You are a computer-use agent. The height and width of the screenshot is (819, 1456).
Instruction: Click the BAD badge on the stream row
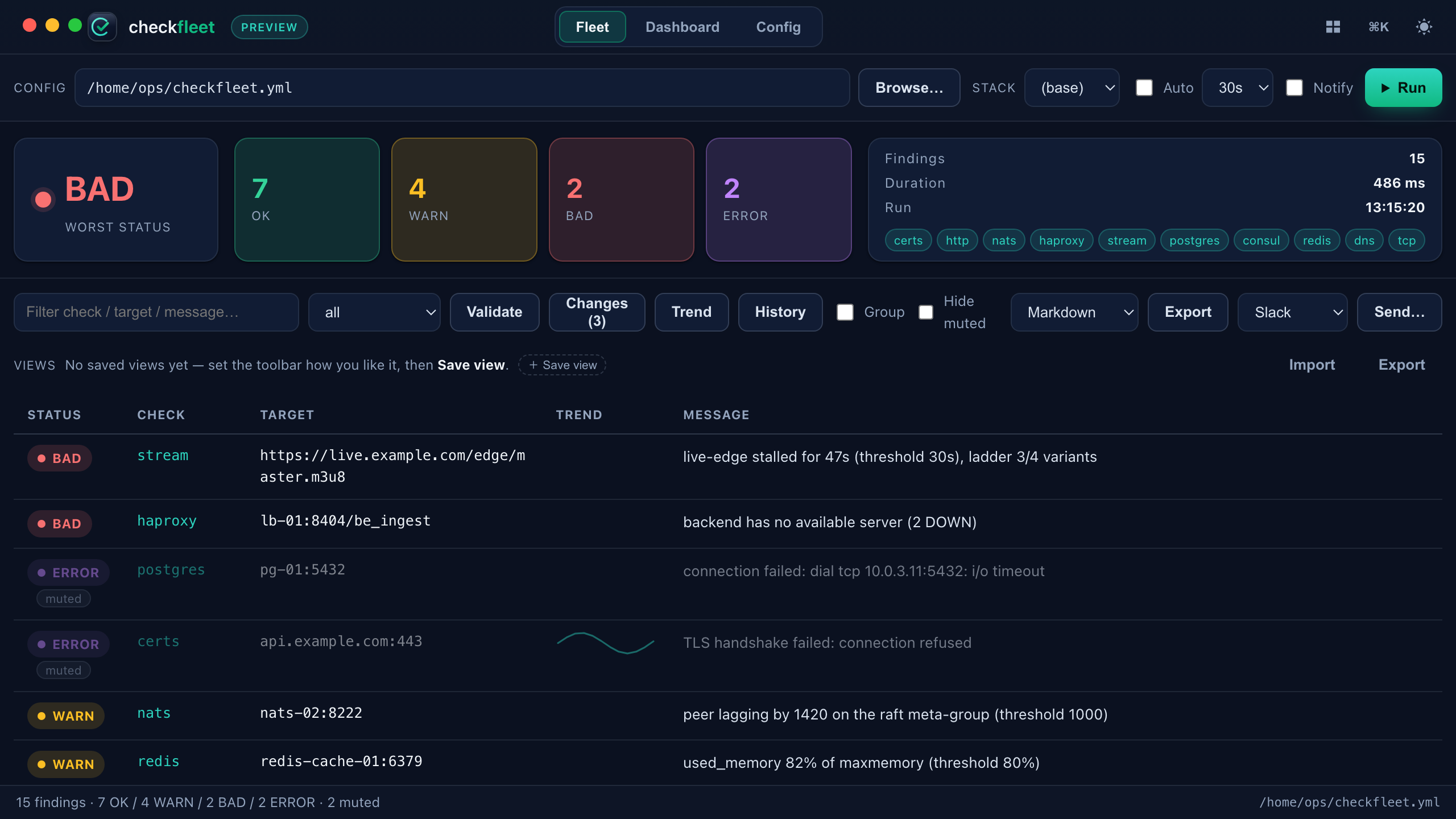coord(60,458)
